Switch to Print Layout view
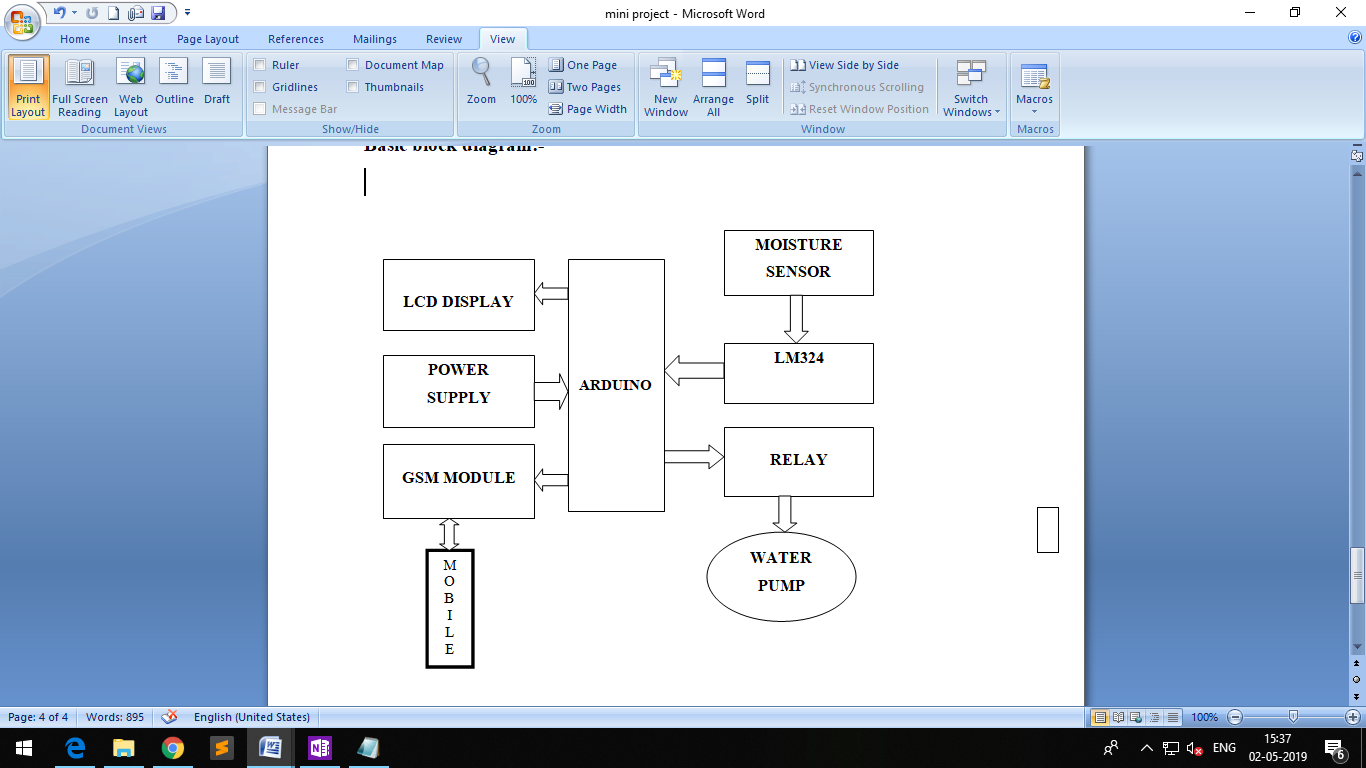 tap(28, 88)
